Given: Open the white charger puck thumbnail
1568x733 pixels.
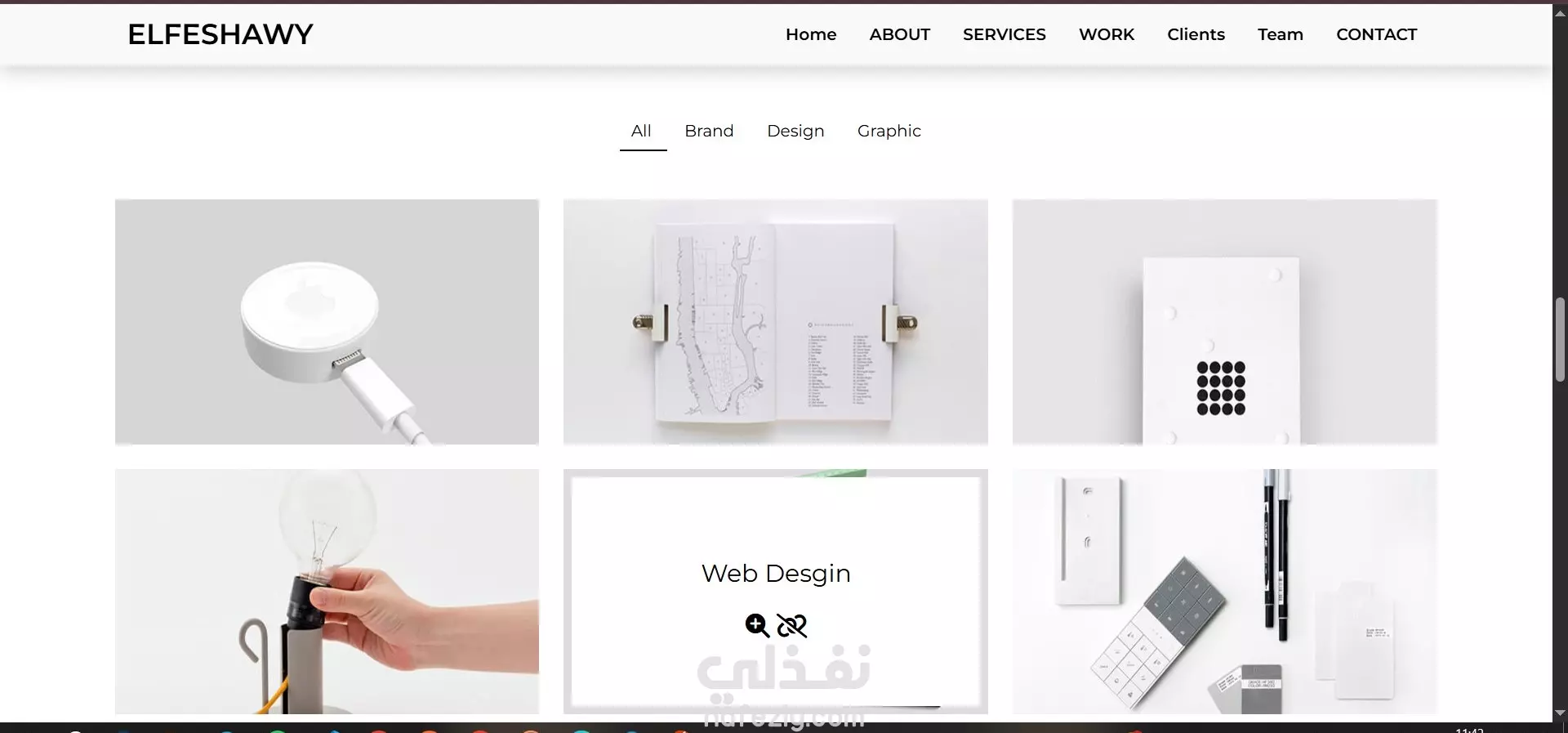Looking at the screenshot, I should 327,322.
